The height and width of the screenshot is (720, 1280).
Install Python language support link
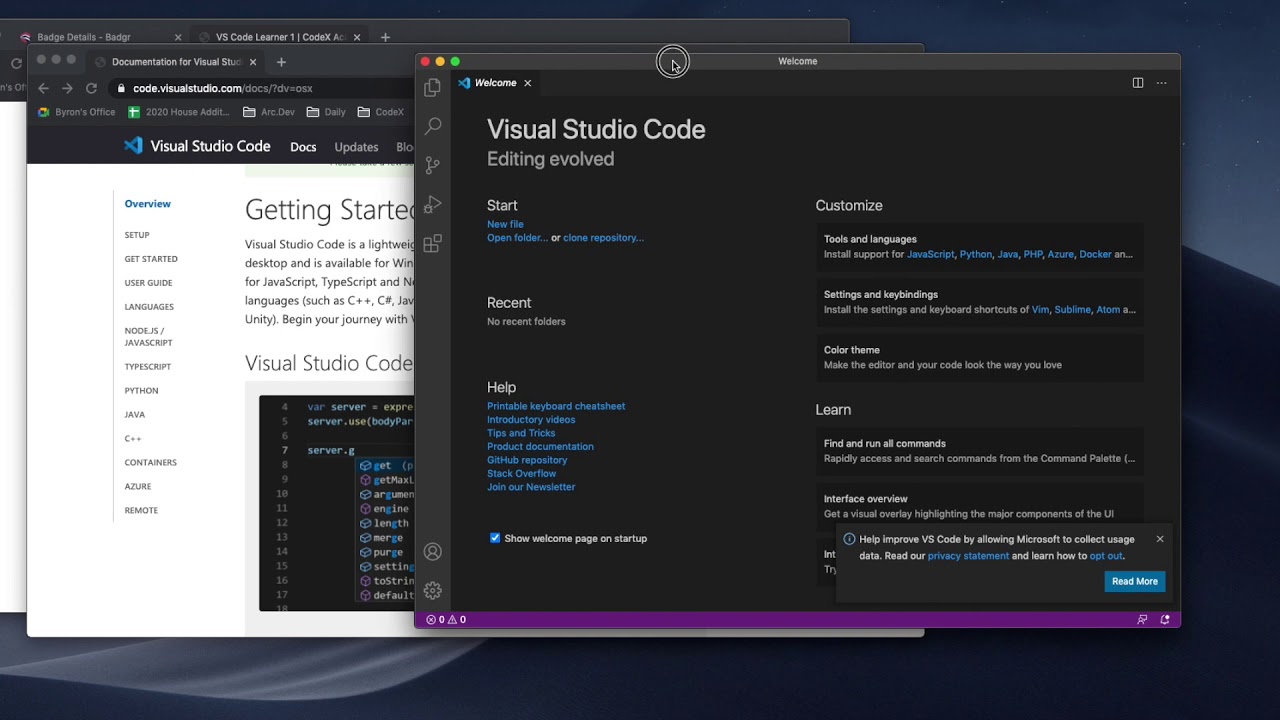975,254
